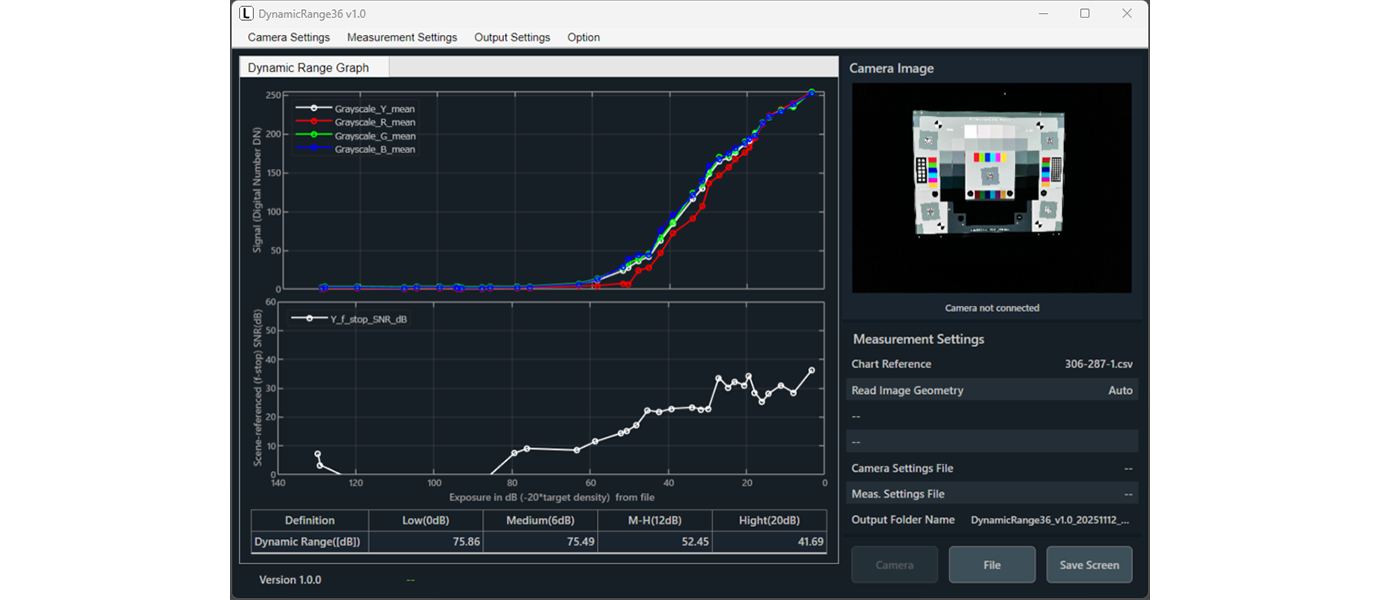Click the Output Folder Name row
This screenshot has width=1380, height=600.
(x=991, y=520)
